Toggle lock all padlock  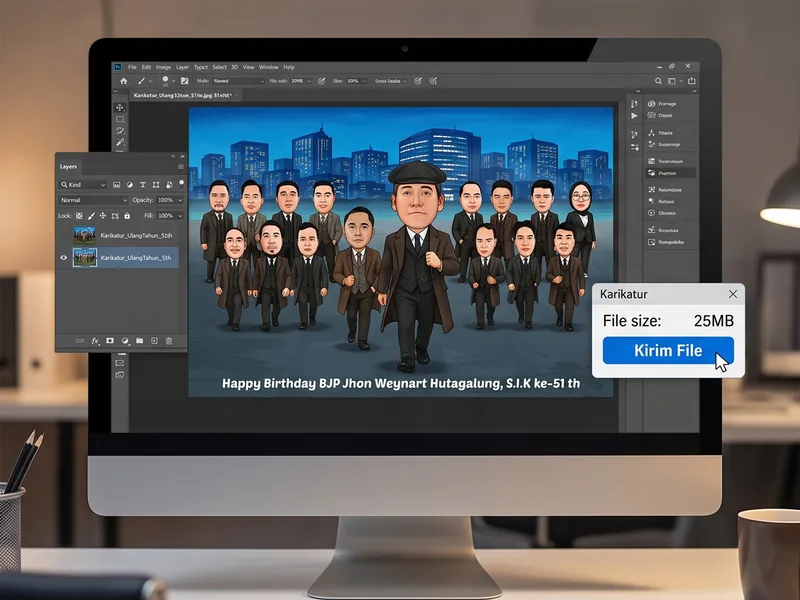[127, 216]
